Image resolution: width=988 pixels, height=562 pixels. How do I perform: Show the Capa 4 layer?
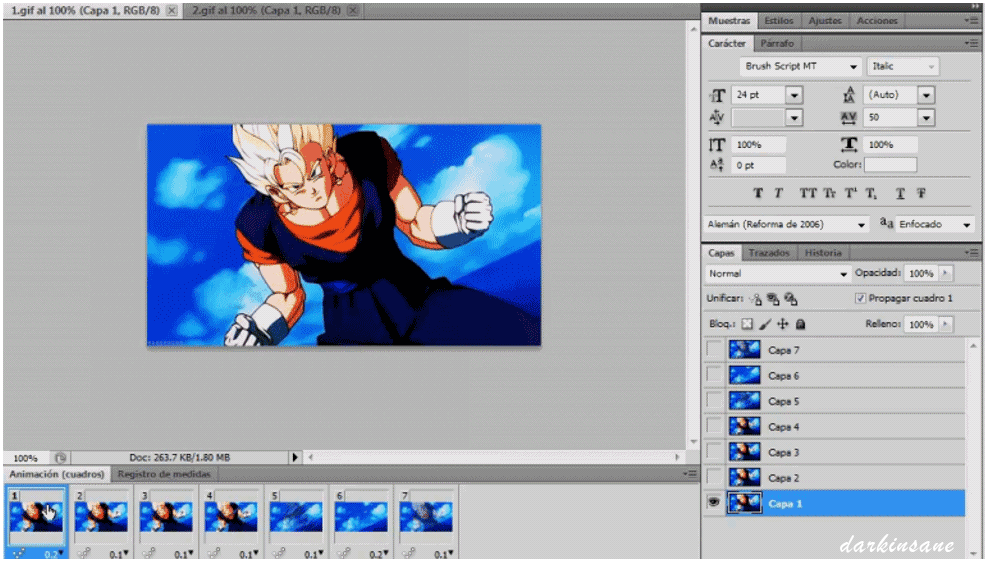click(x=714, y=427)
